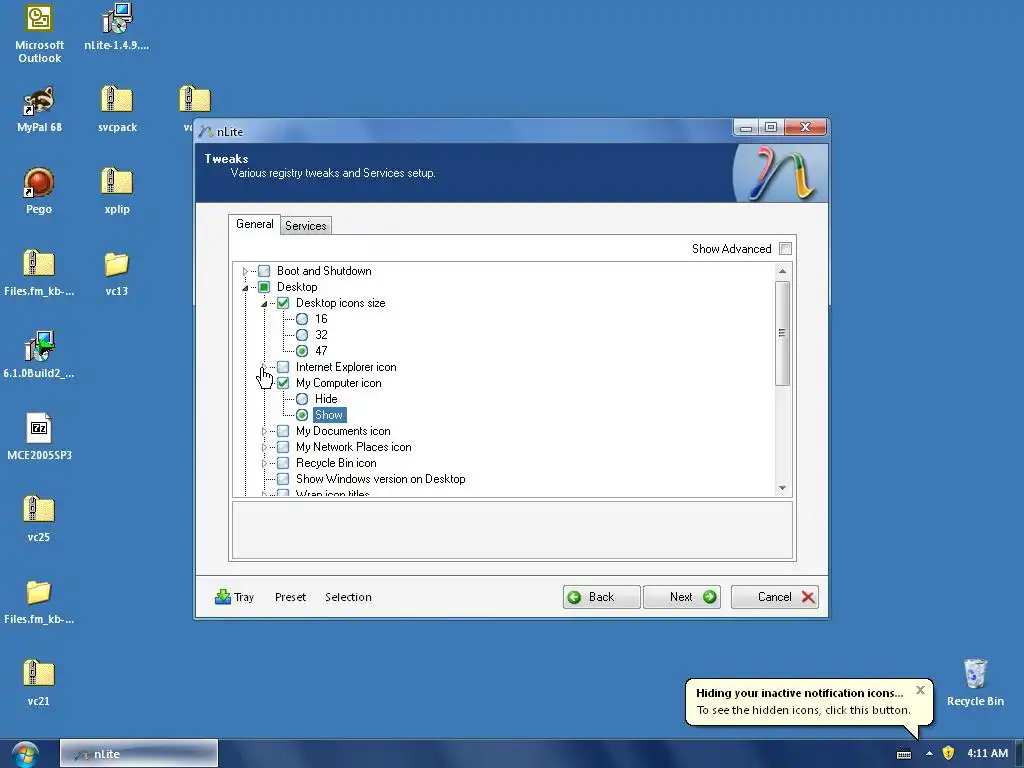
Task: Open the vc13 folder icon
Action: click(117, 274)
